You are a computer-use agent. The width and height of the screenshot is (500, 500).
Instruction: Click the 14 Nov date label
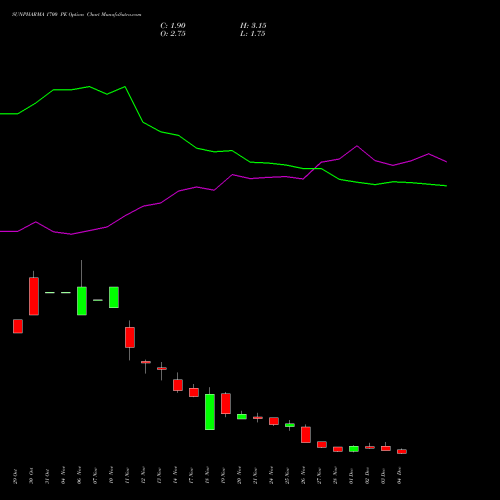(x=175, y=476)
